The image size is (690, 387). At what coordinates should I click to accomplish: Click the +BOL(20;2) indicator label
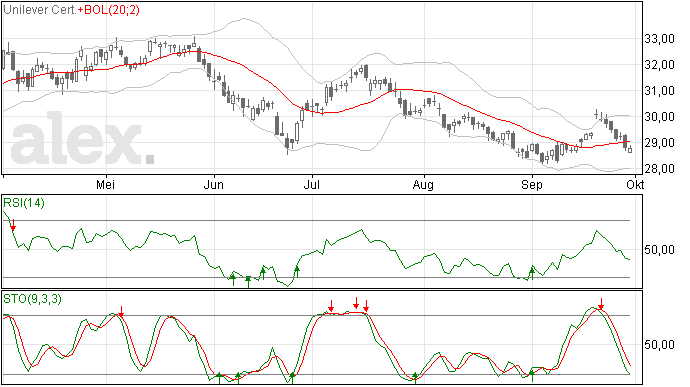click(x=108, y=10)
